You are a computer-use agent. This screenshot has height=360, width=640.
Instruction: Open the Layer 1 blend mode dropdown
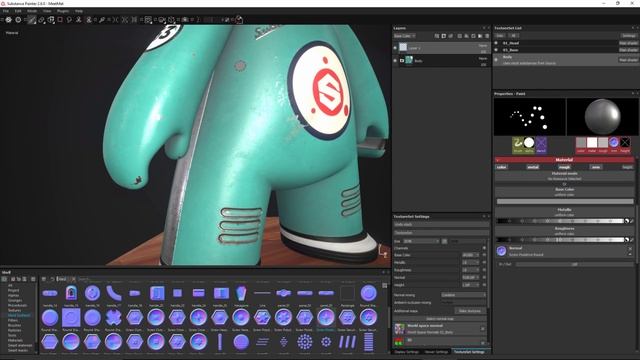pos(483,46)
